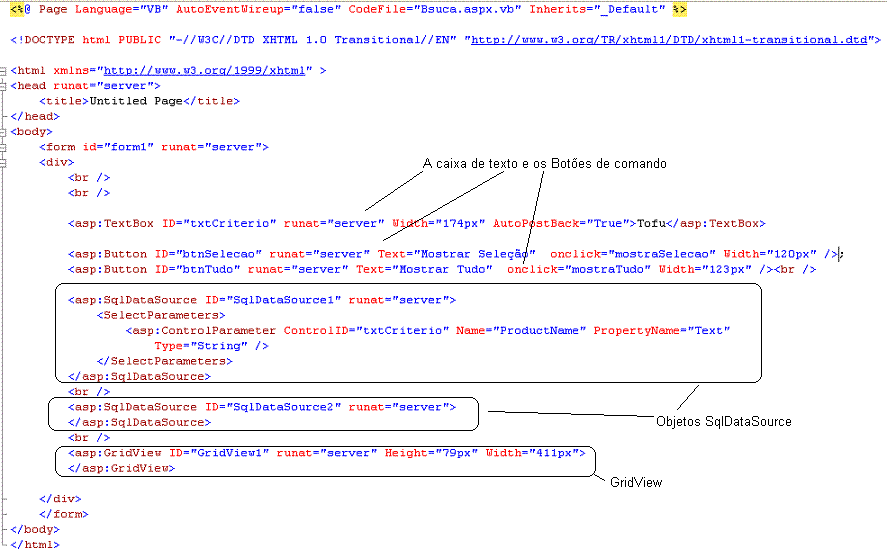The height and width of the screenshot is (558, 887).
Task: Click the Tofu text inside the TextBox
Action: [651, 223]
